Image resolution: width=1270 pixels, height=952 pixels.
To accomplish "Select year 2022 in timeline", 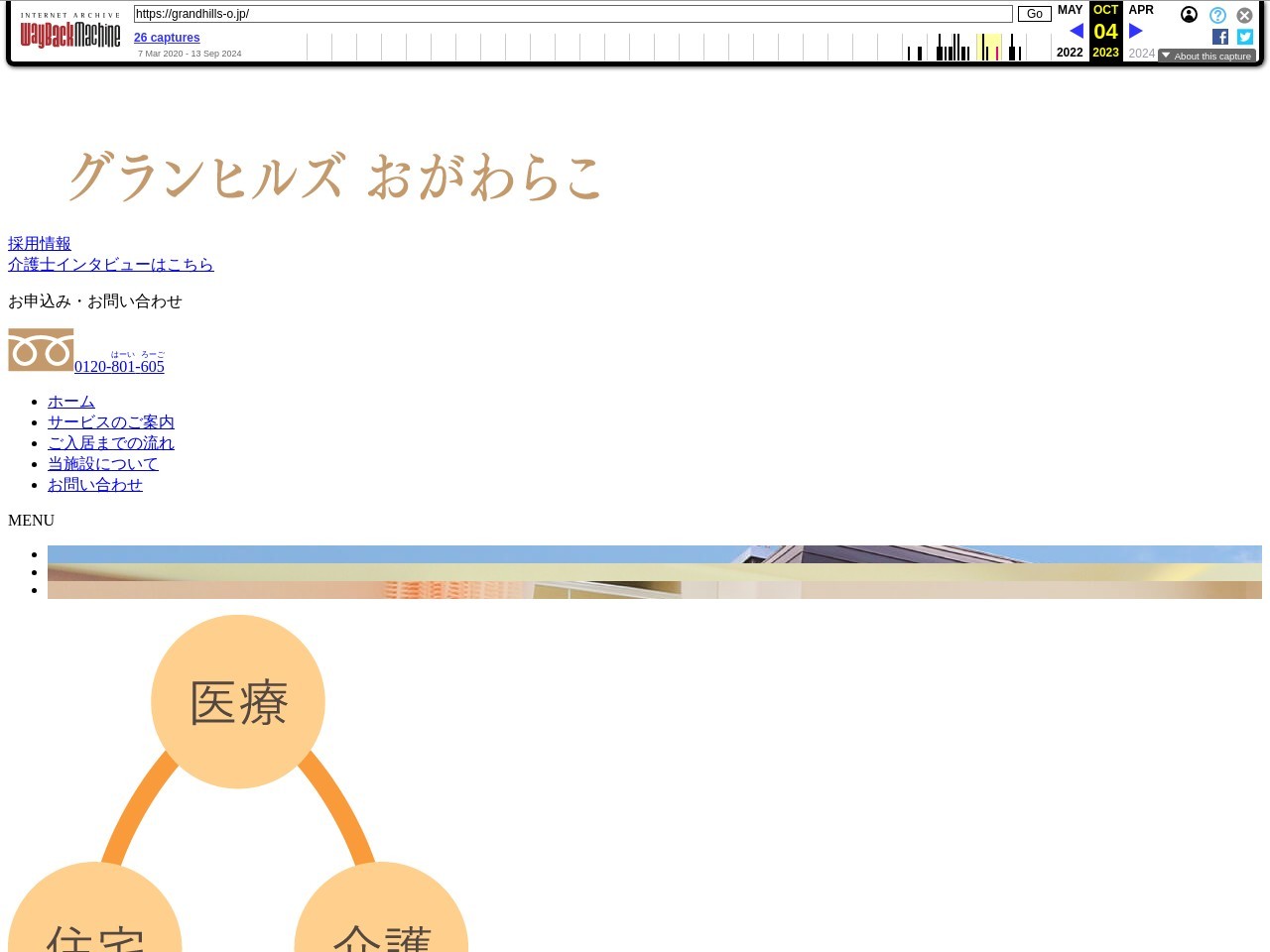I will pyautogui.click(x=1070, y=53).
